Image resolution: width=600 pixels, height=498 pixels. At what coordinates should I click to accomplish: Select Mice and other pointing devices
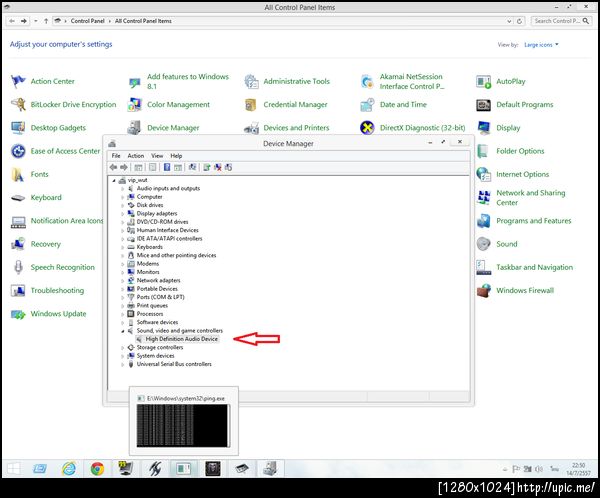176,255
